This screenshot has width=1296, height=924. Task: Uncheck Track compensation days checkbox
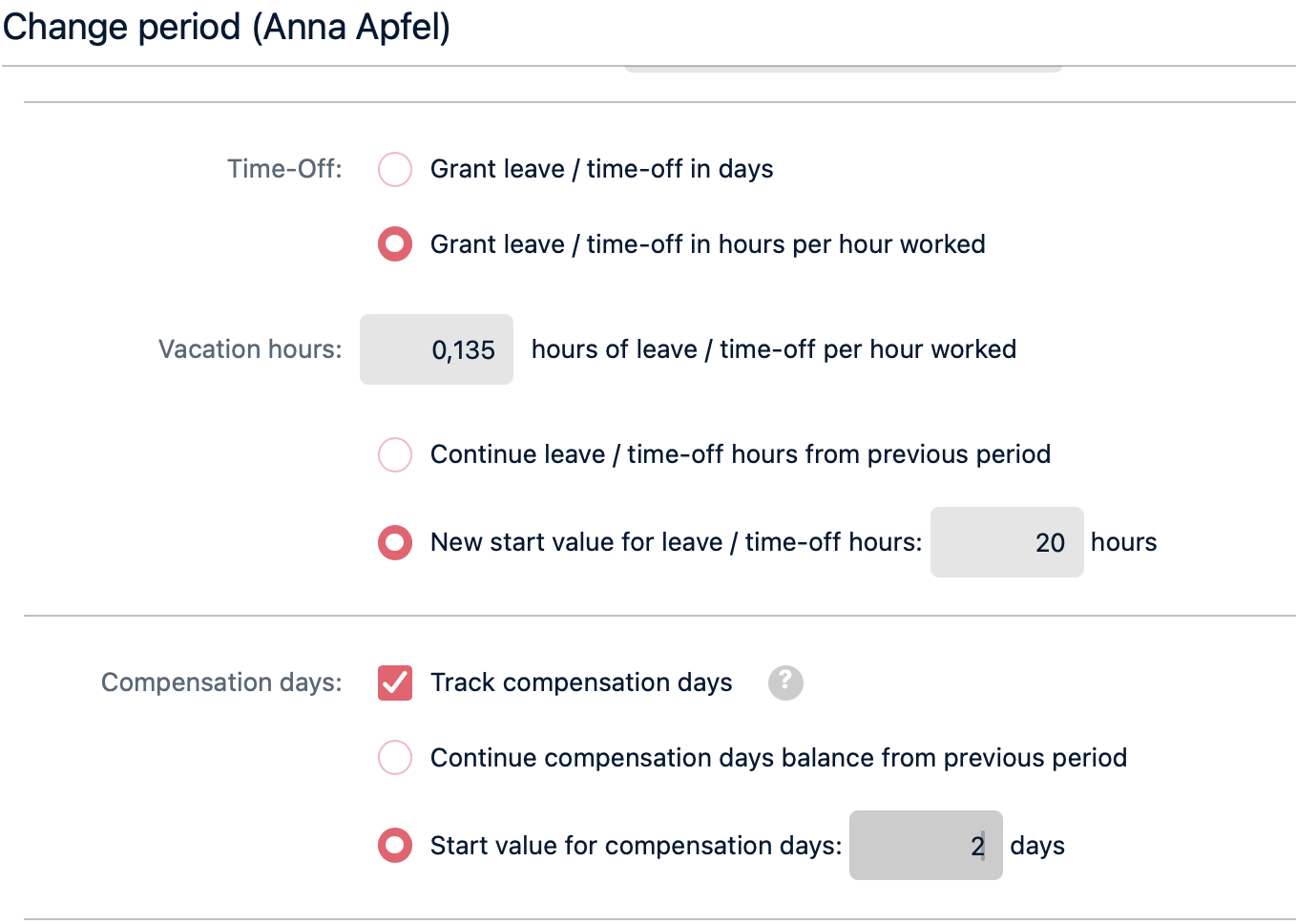[x=395, y=682]
